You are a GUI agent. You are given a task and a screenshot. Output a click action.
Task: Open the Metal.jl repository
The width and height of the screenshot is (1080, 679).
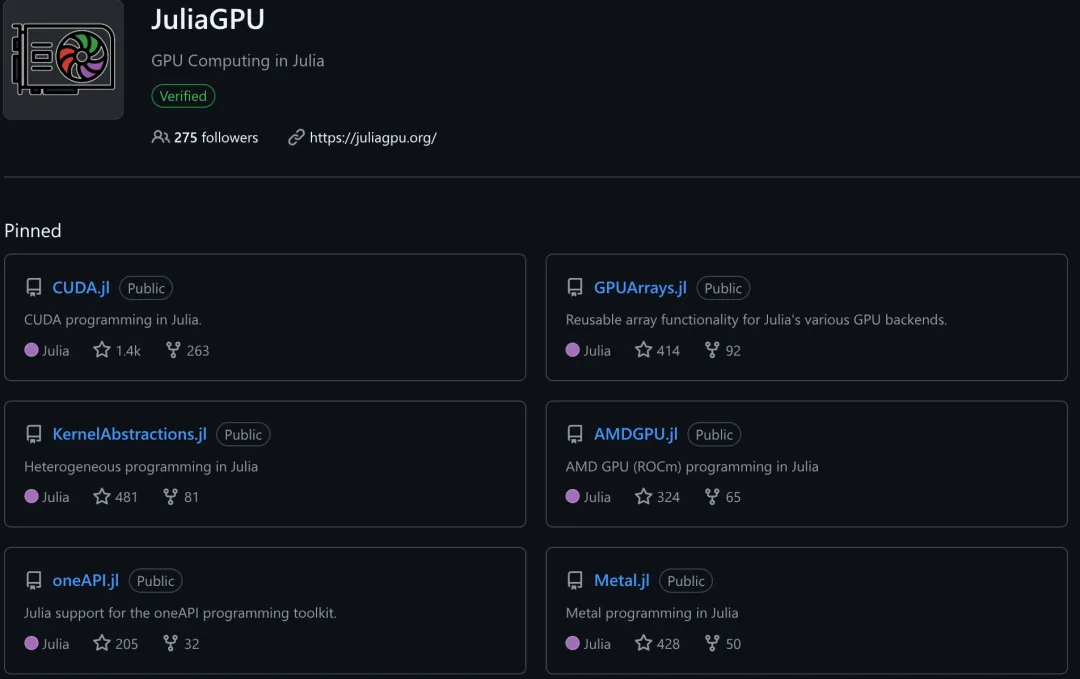pyautogui.click(x=621, y=581)
